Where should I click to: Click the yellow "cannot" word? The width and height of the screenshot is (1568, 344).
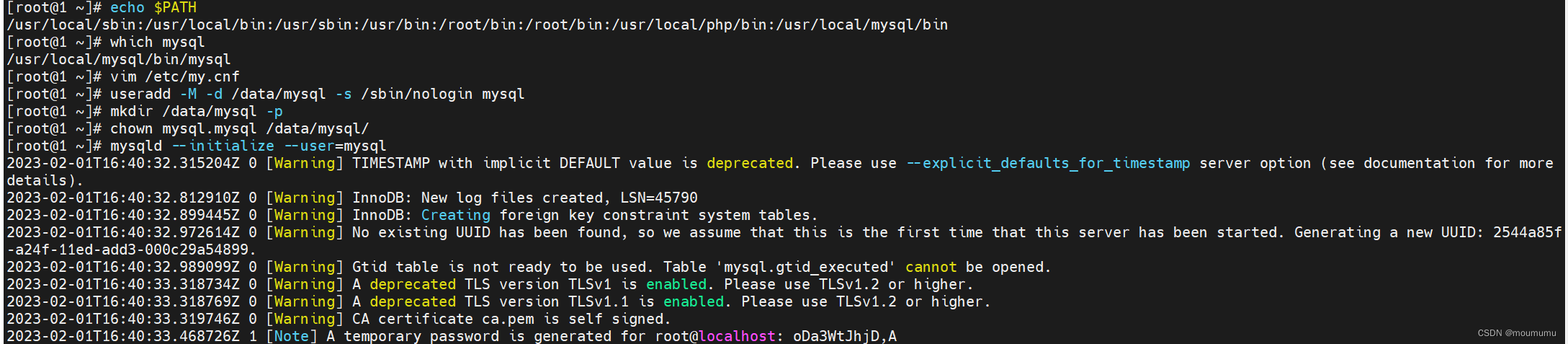coord(931,267)
